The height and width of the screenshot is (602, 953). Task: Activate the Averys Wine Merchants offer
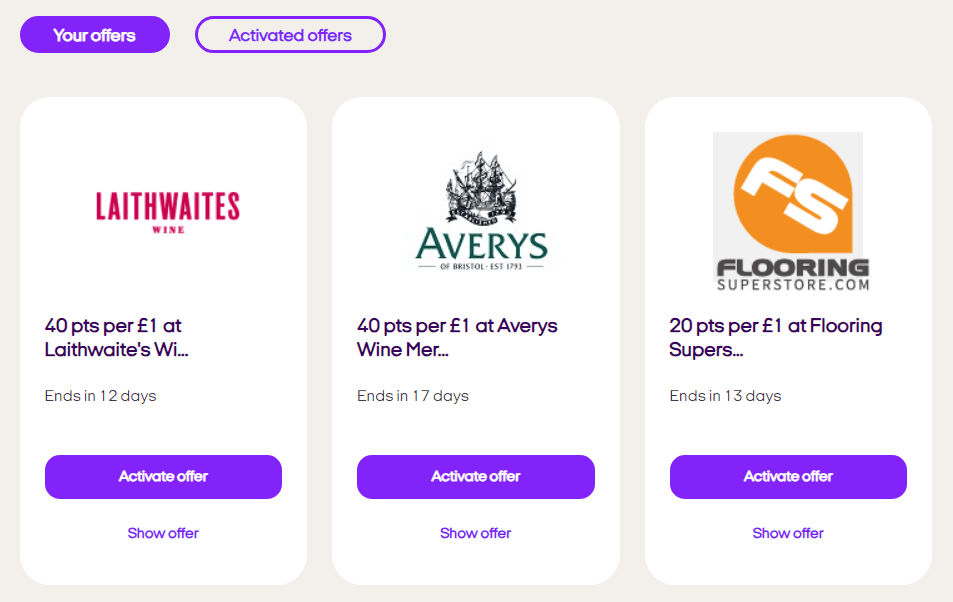coord(476,477)
